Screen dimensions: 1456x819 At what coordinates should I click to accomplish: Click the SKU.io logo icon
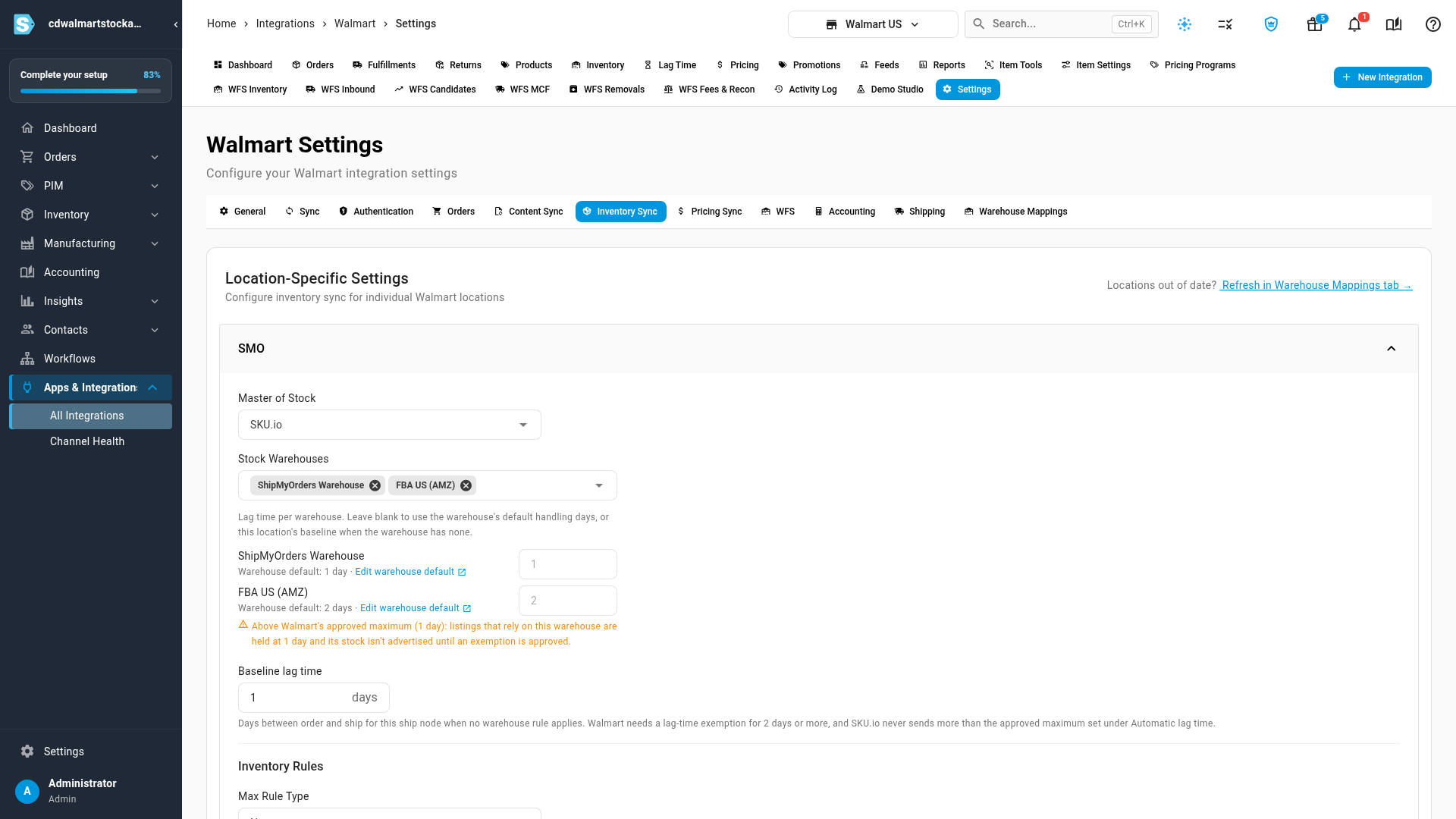tap(24, 24)
